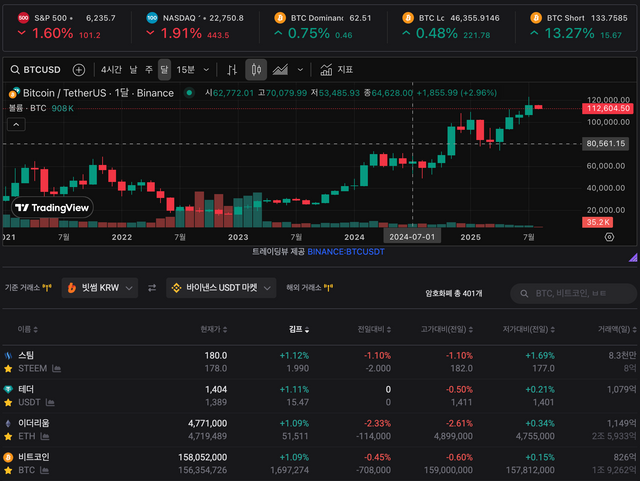Expand the 15분 interval dropdown
This screenshot has width=640, height=481.
206,70
